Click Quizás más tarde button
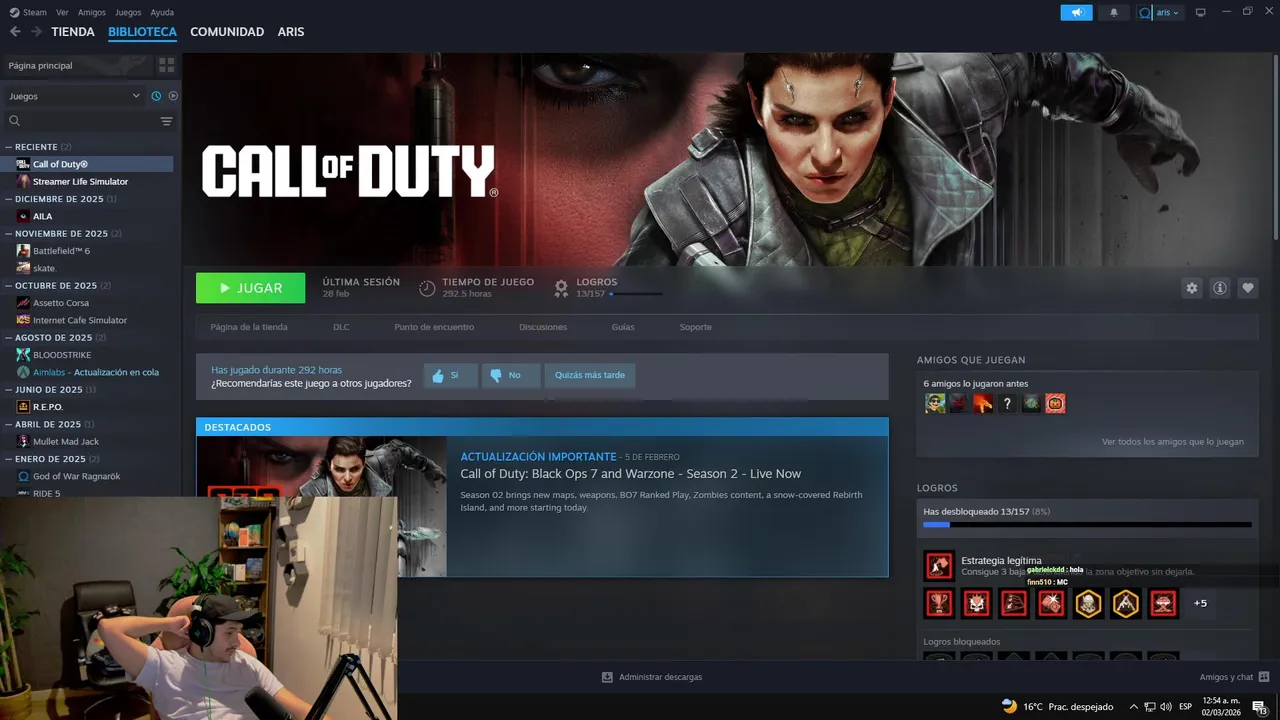The image size is (1280, 720). tap(590, 376)
